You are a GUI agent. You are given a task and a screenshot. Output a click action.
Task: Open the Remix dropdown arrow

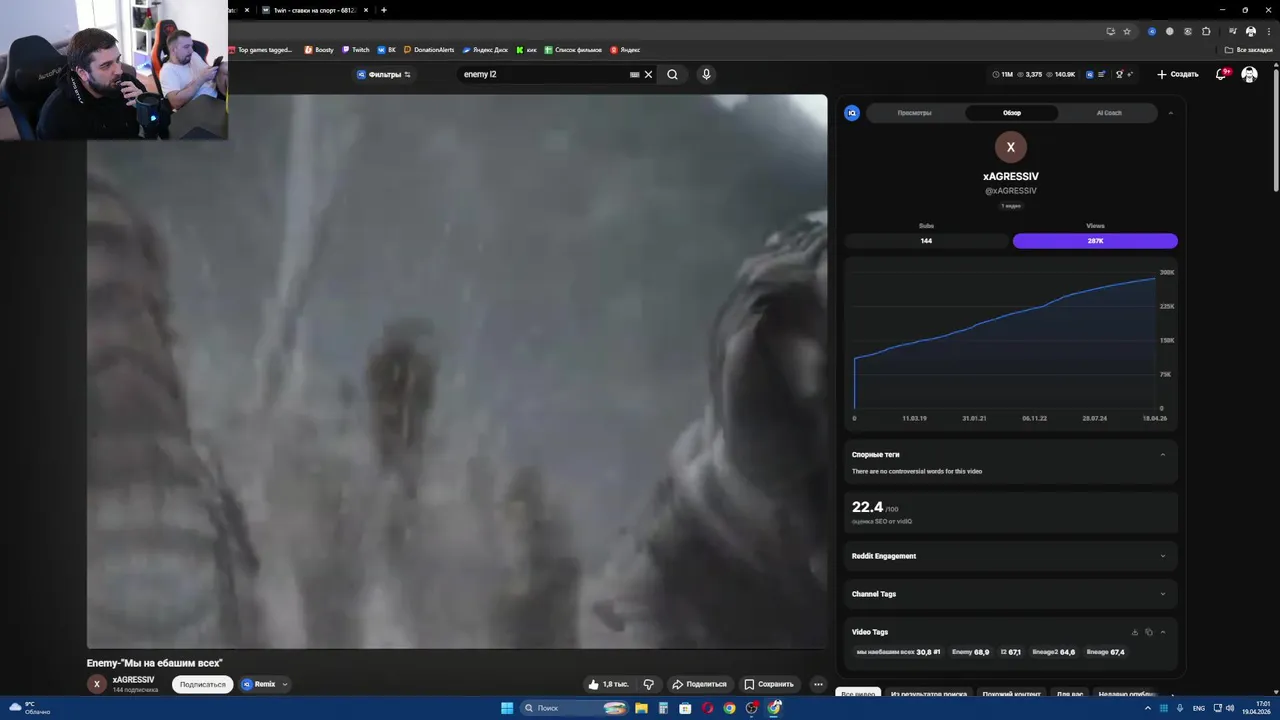(285, 684)
